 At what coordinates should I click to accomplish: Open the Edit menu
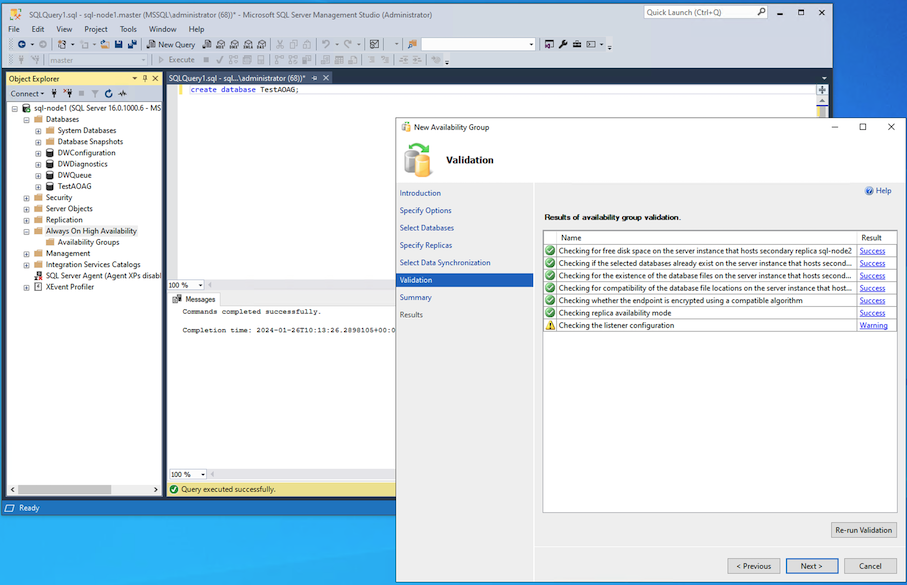[38, 29]
